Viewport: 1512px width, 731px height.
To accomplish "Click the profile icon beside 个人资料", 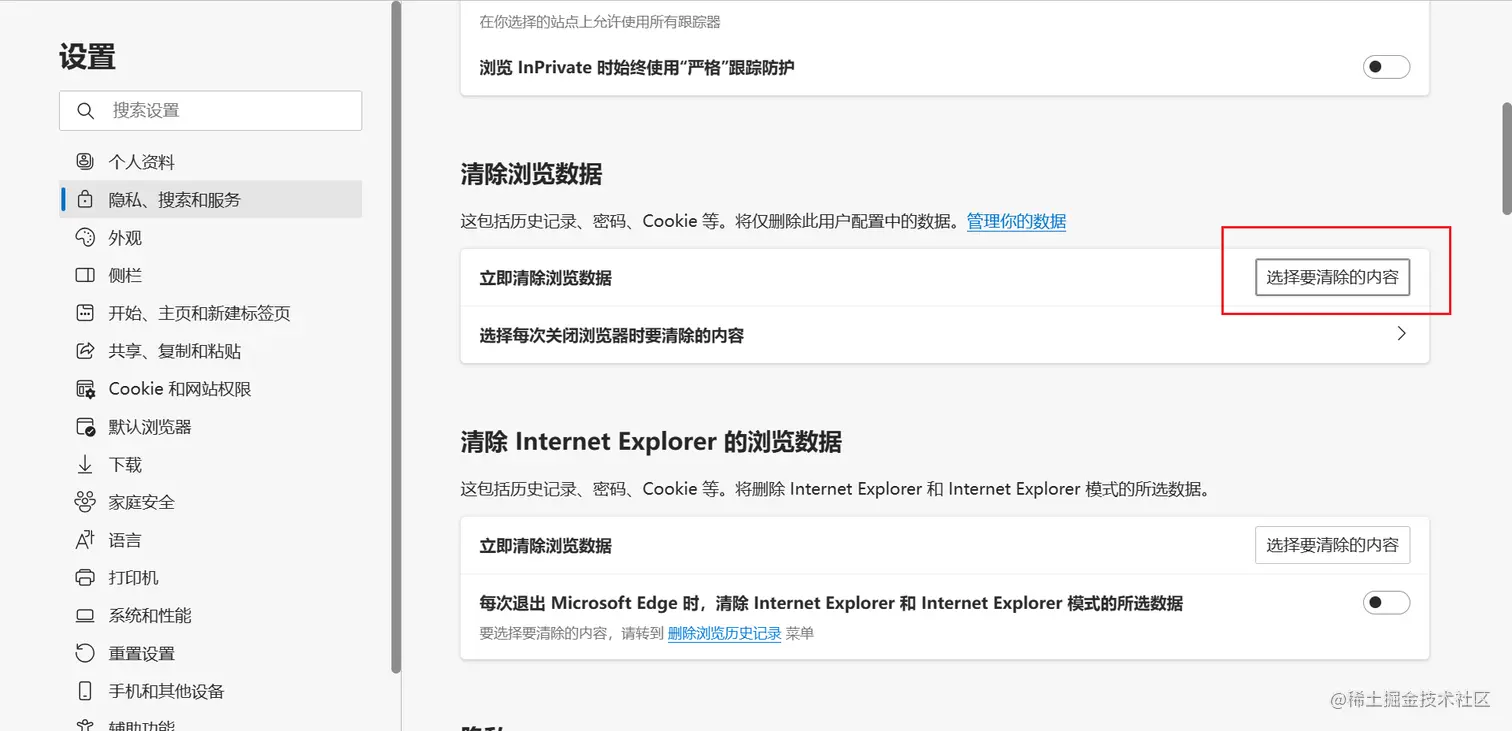I will pyautogui.click(x=85, y=162).
